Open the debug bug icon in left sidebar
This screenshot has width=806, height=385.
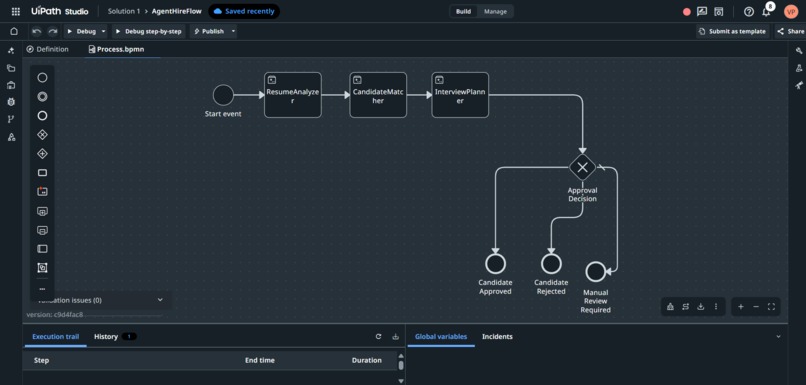(11, 102)
